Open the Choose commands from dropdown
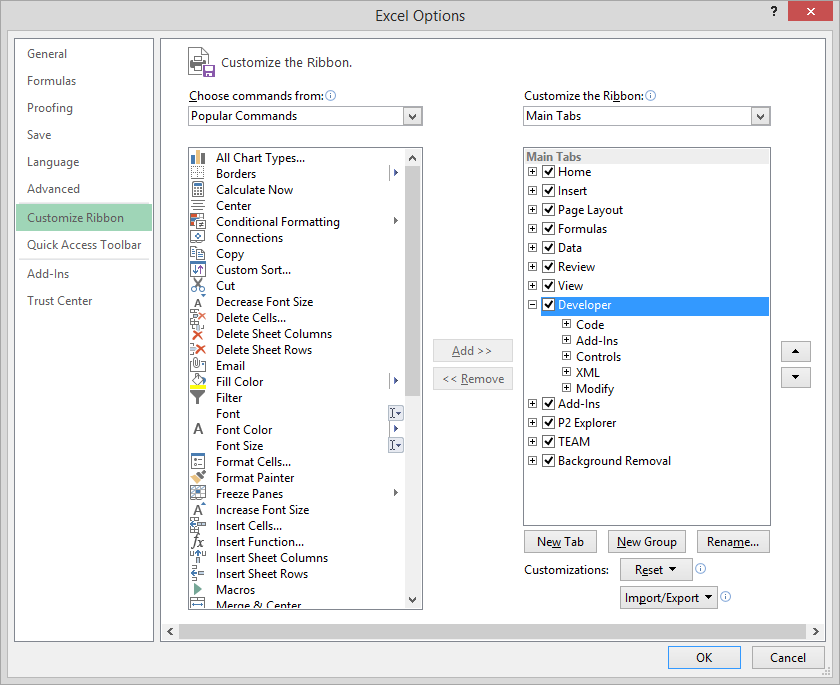The height and width of the screenshot is (685, 840). (413, 116)
